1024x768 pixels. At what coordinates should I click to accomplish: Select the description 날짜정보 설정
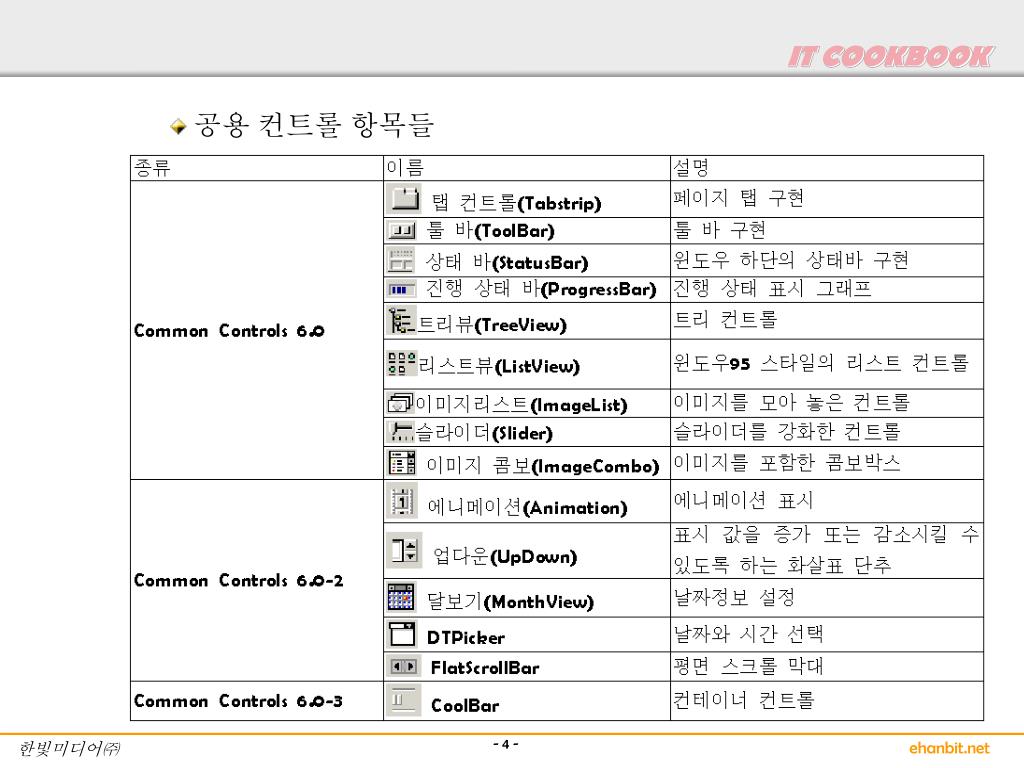click(x=734, y=597)
